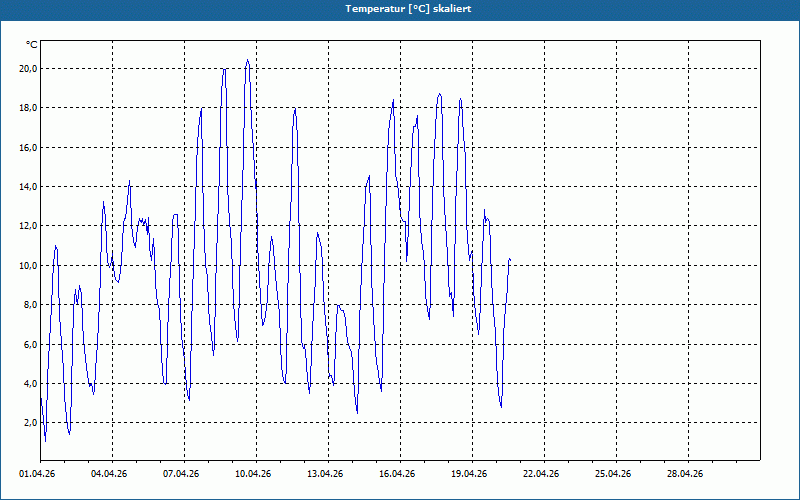
Task: Select the 10.04.26 date label
Action: [254, 474]
